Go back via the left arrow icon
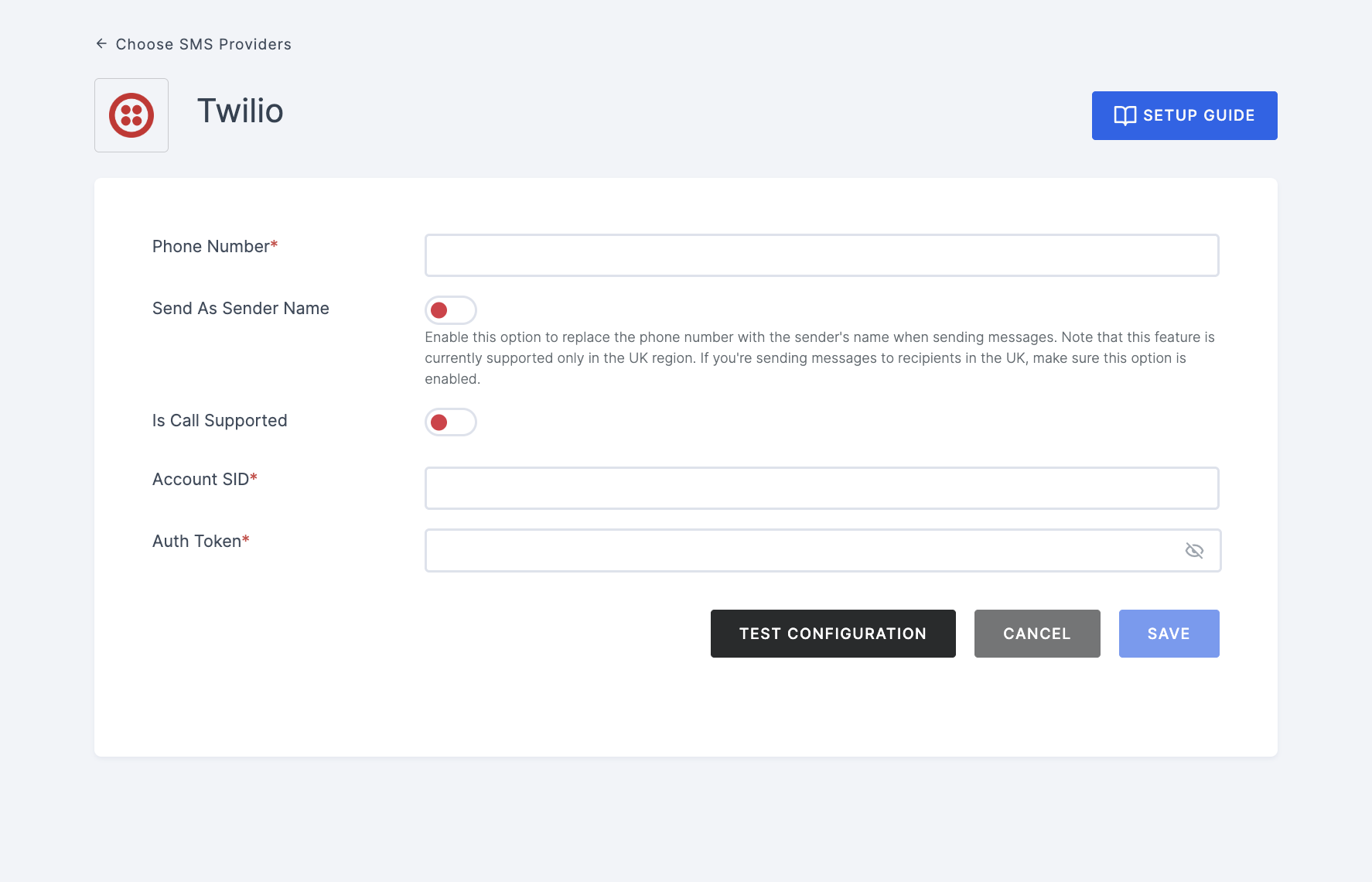The image size is (1372, 882). tap(101, 44)
